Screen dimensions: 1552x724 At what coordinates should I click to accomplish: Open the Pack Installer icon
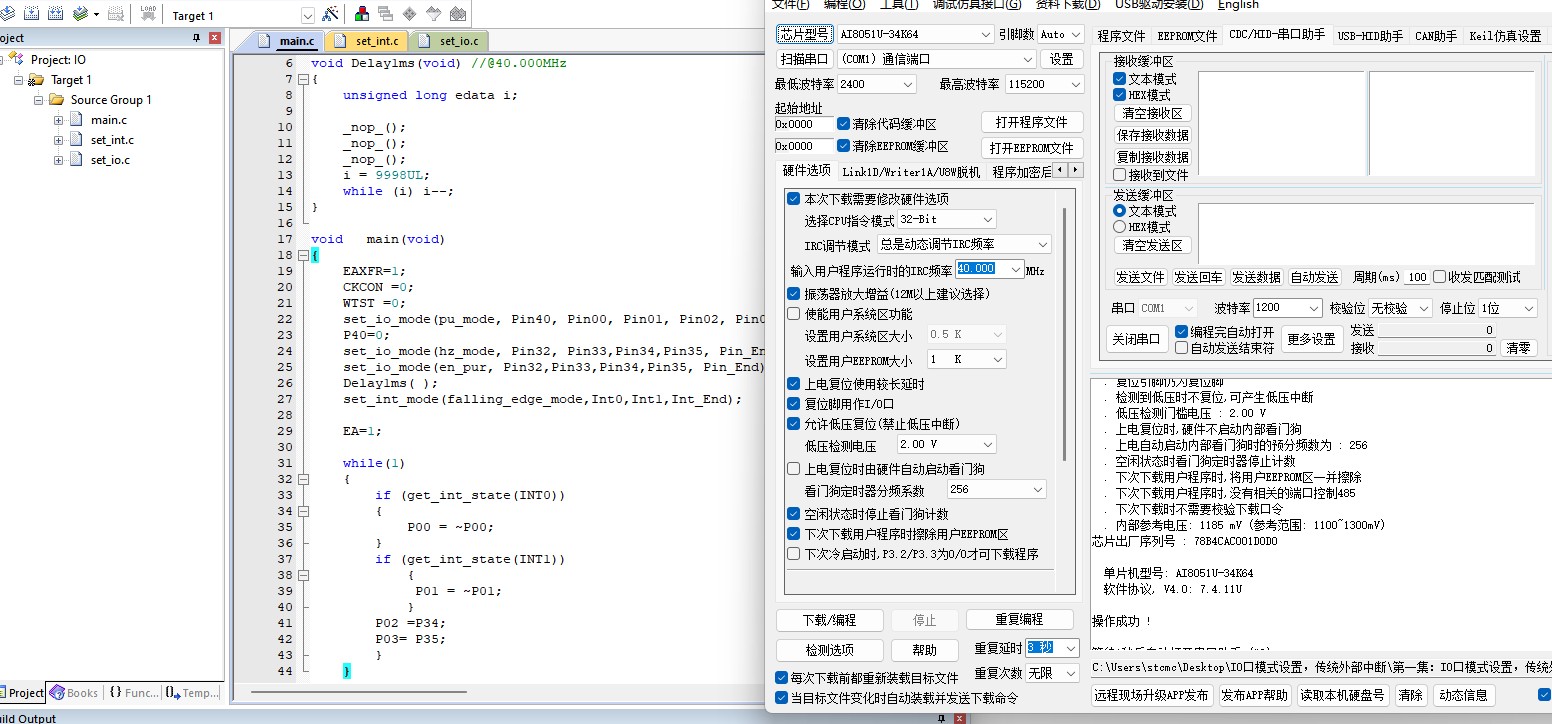(x=457, y=15)
